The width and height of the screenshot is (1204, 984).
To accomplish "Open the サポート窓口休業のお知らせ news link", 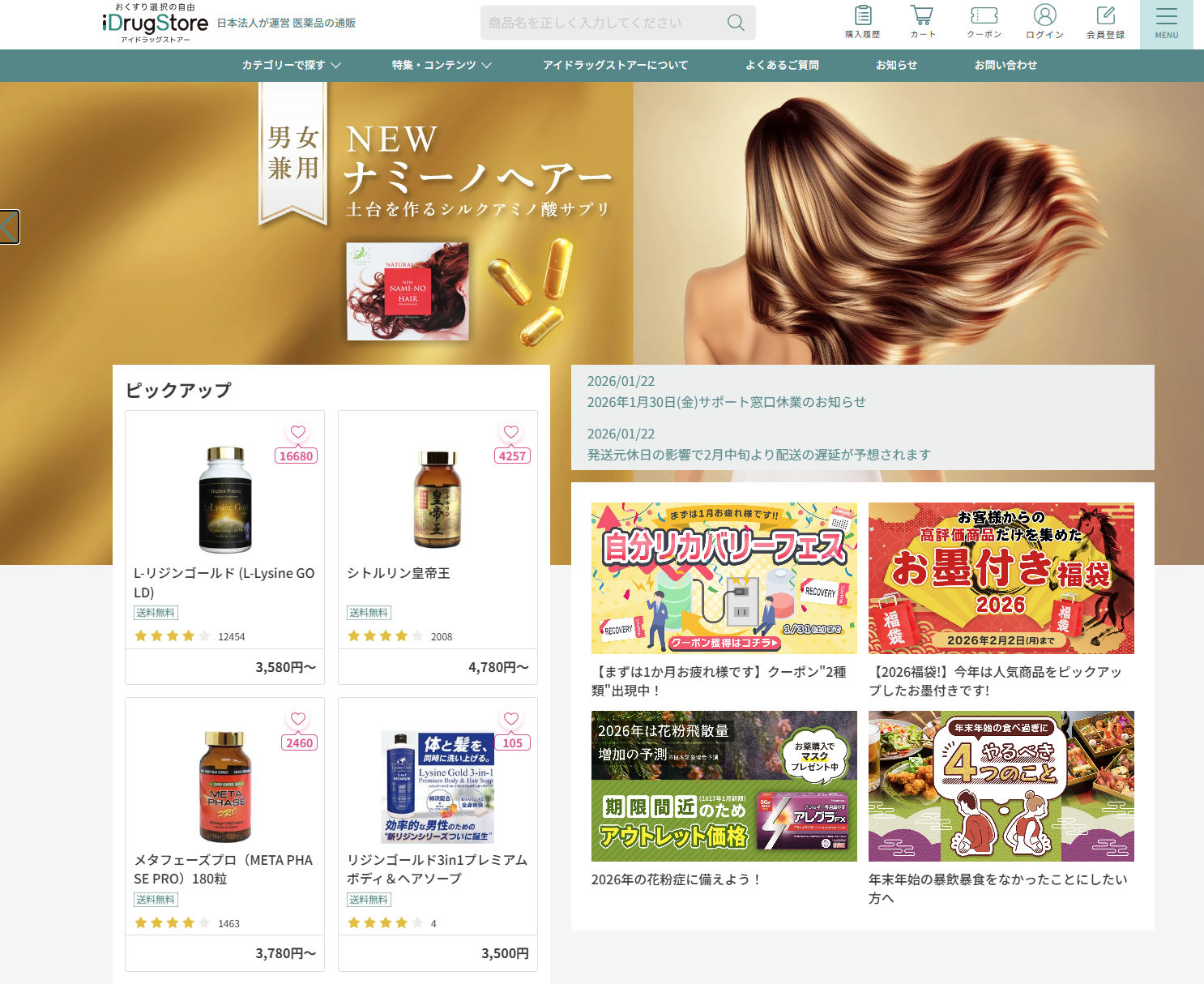I will [x=727, y=402].
